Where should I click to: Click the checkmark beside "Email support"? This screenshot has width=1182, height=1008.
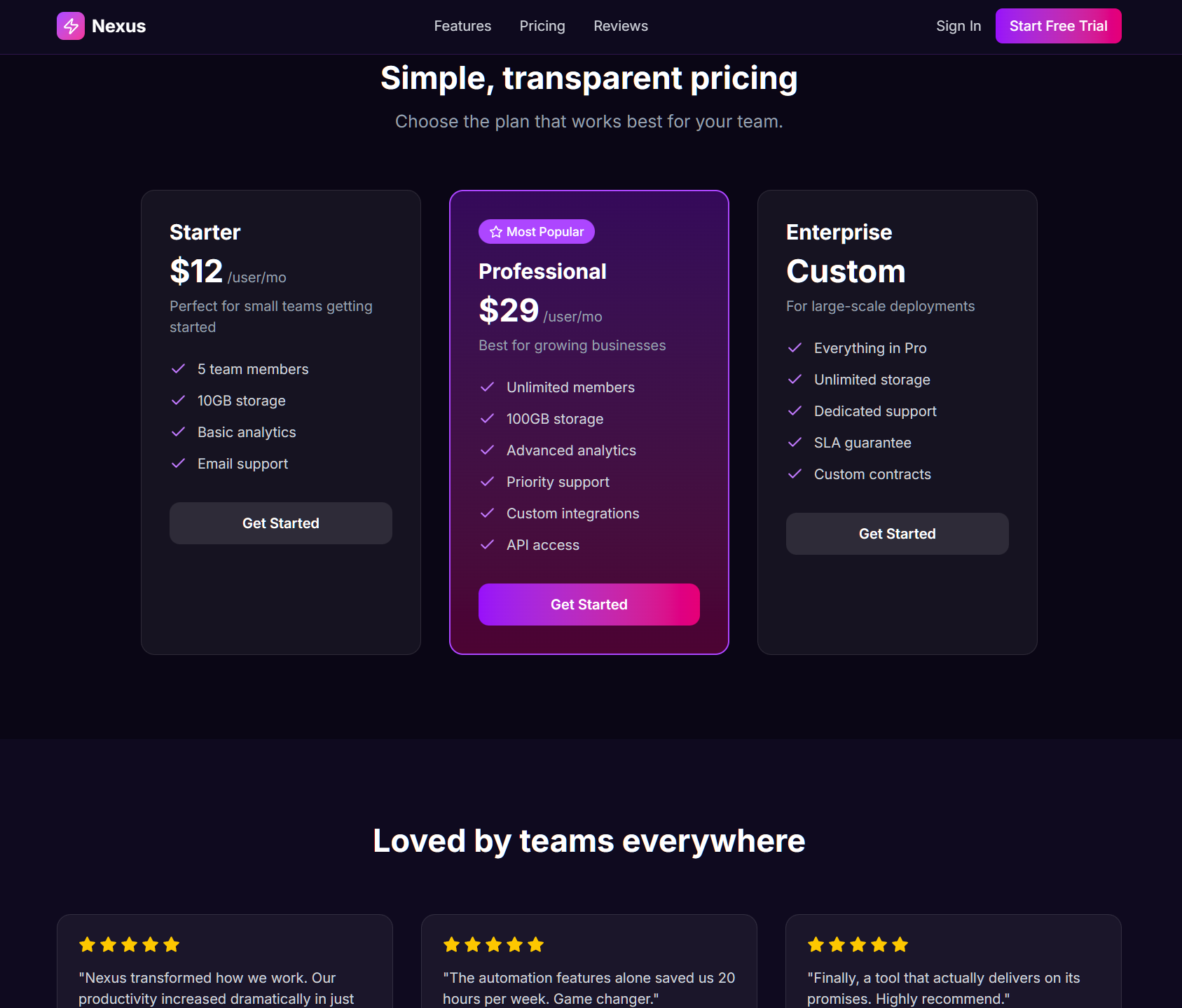point(178,463)
